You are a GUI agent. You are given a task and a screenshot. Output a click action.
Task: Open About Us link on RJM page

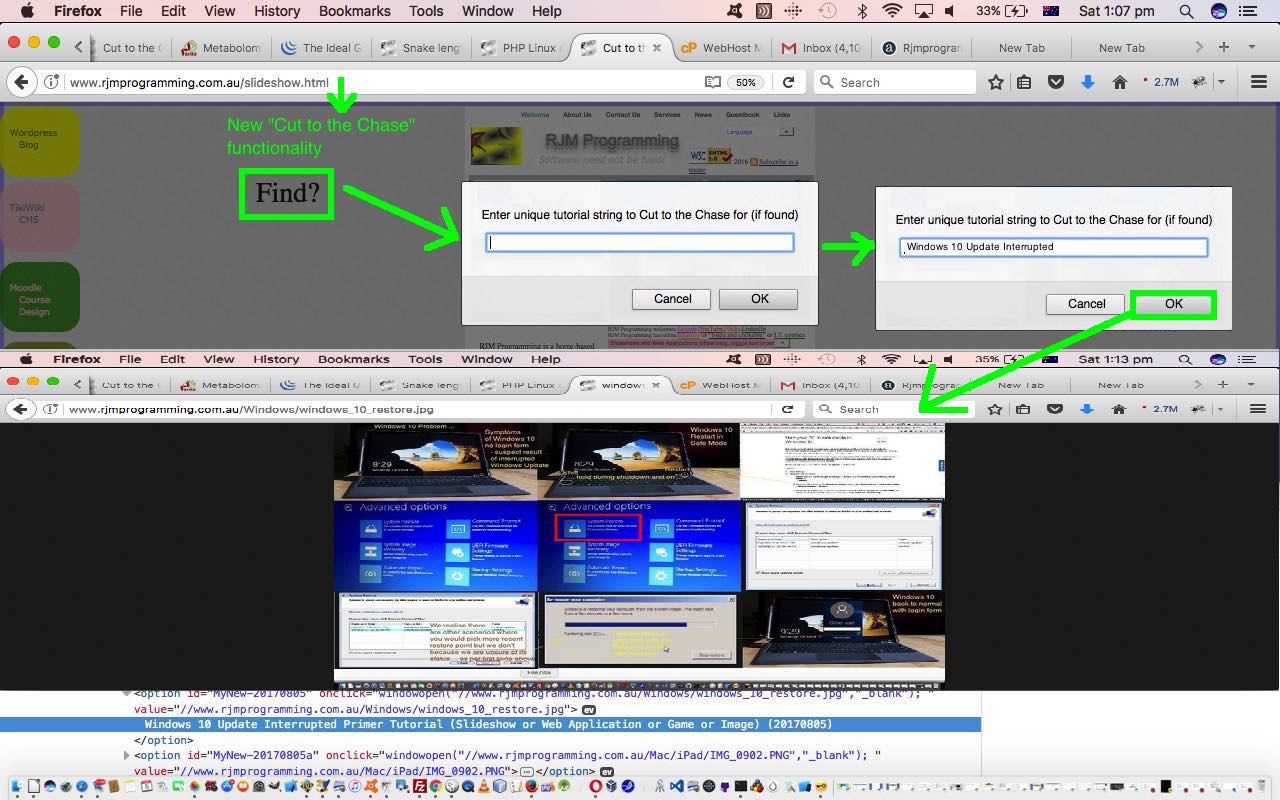point(577,115)
